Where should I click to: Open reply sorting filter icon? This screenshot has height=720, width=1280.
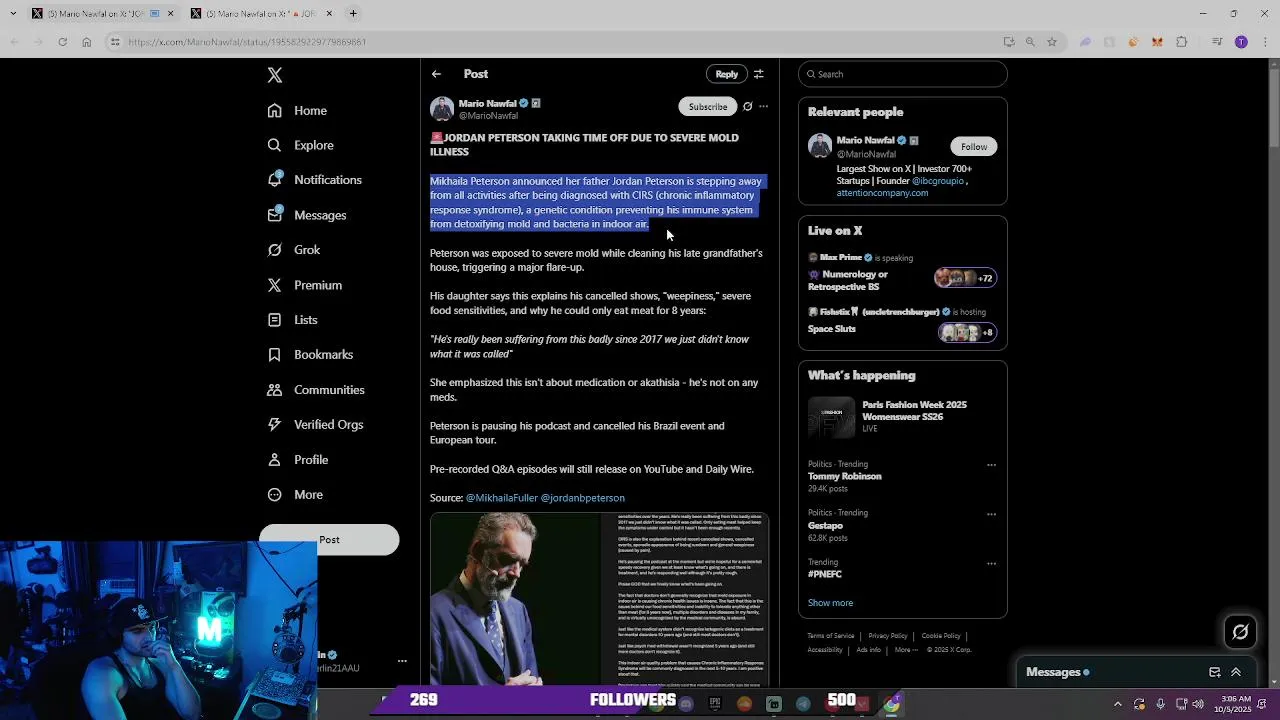pyautogui.click(x=758, y=74)
